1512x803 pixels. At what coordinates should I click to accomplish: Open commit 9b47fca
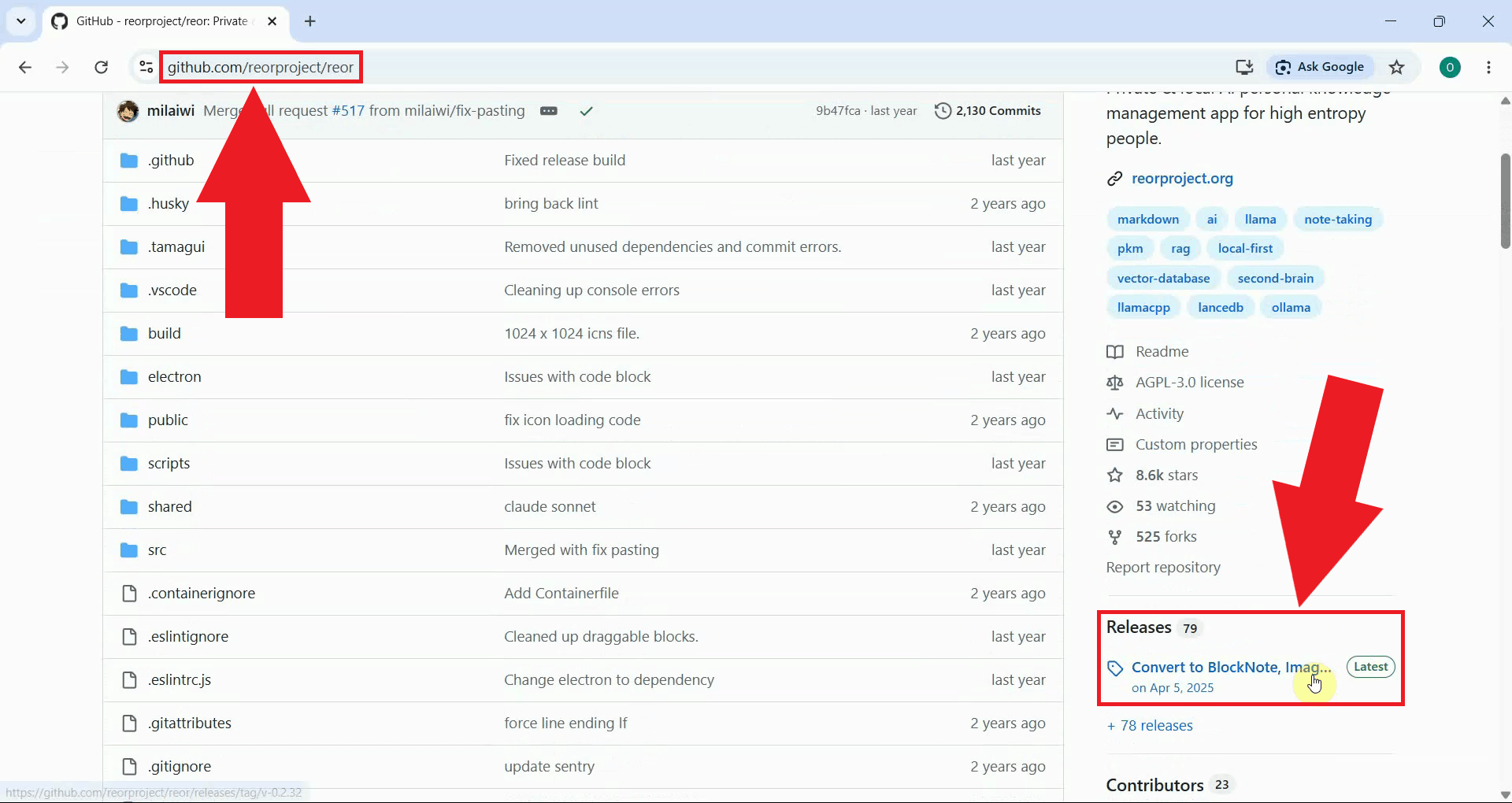click(838, 111)
